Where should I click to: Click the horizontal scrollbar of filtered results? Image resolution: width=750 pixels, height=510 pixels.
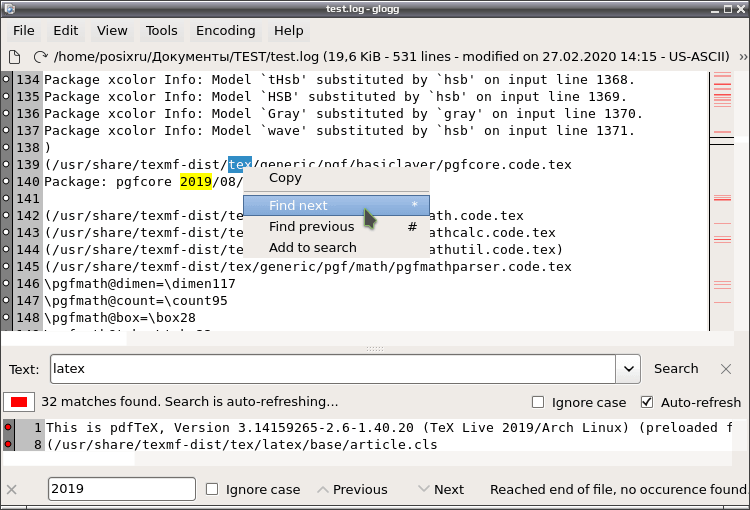(x=367, y=459)
